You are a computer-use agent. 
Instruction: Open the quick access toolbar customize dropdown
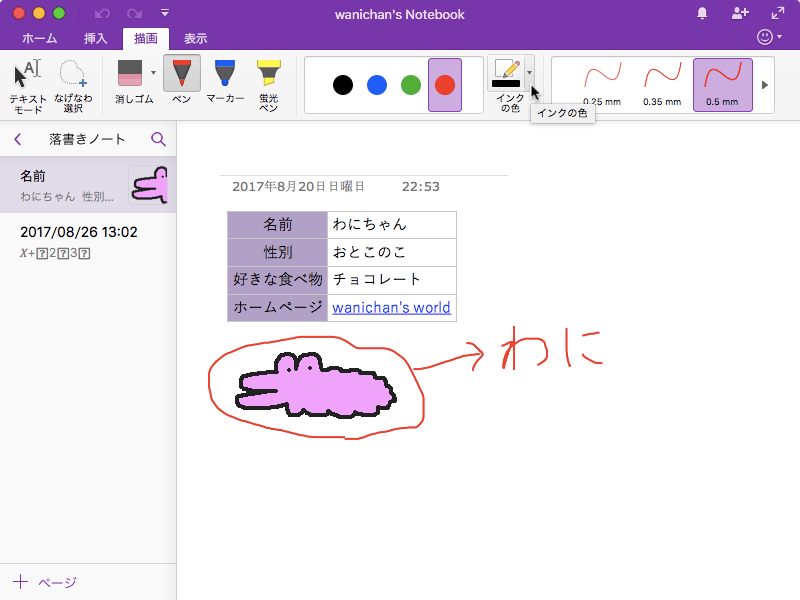click(x=165, y=13)
